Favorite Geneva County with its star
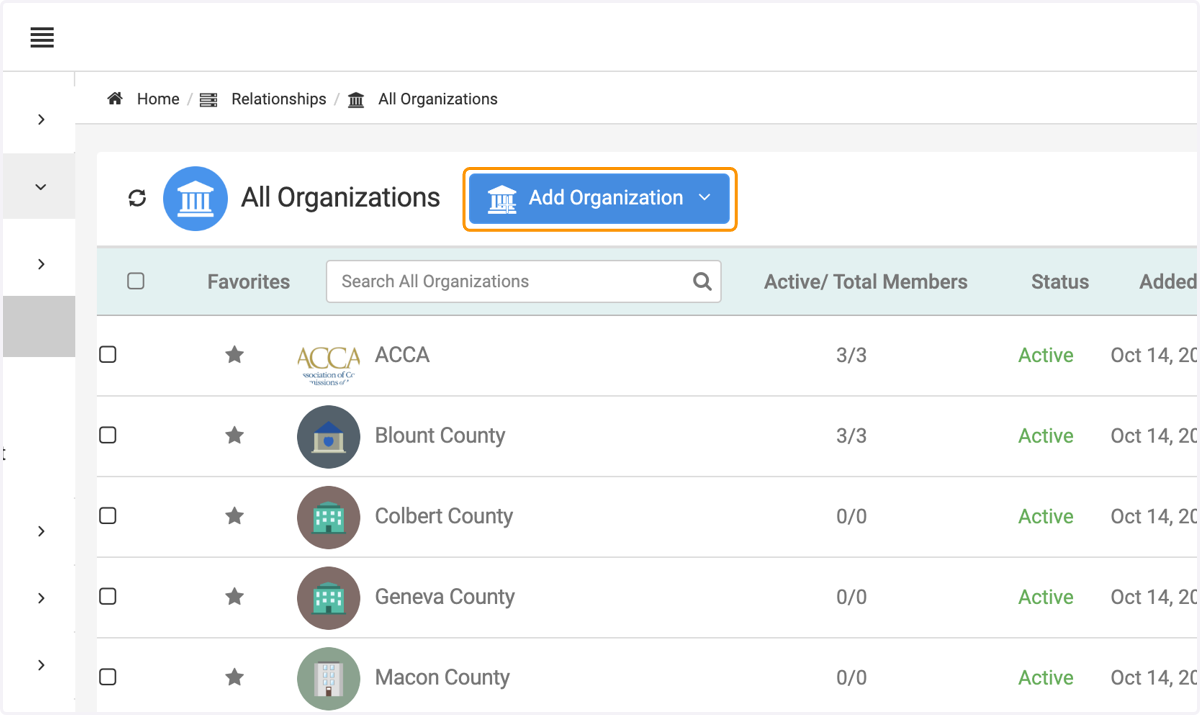The width and height of the screenshot is (1200, 715). (x=234, y=597)
